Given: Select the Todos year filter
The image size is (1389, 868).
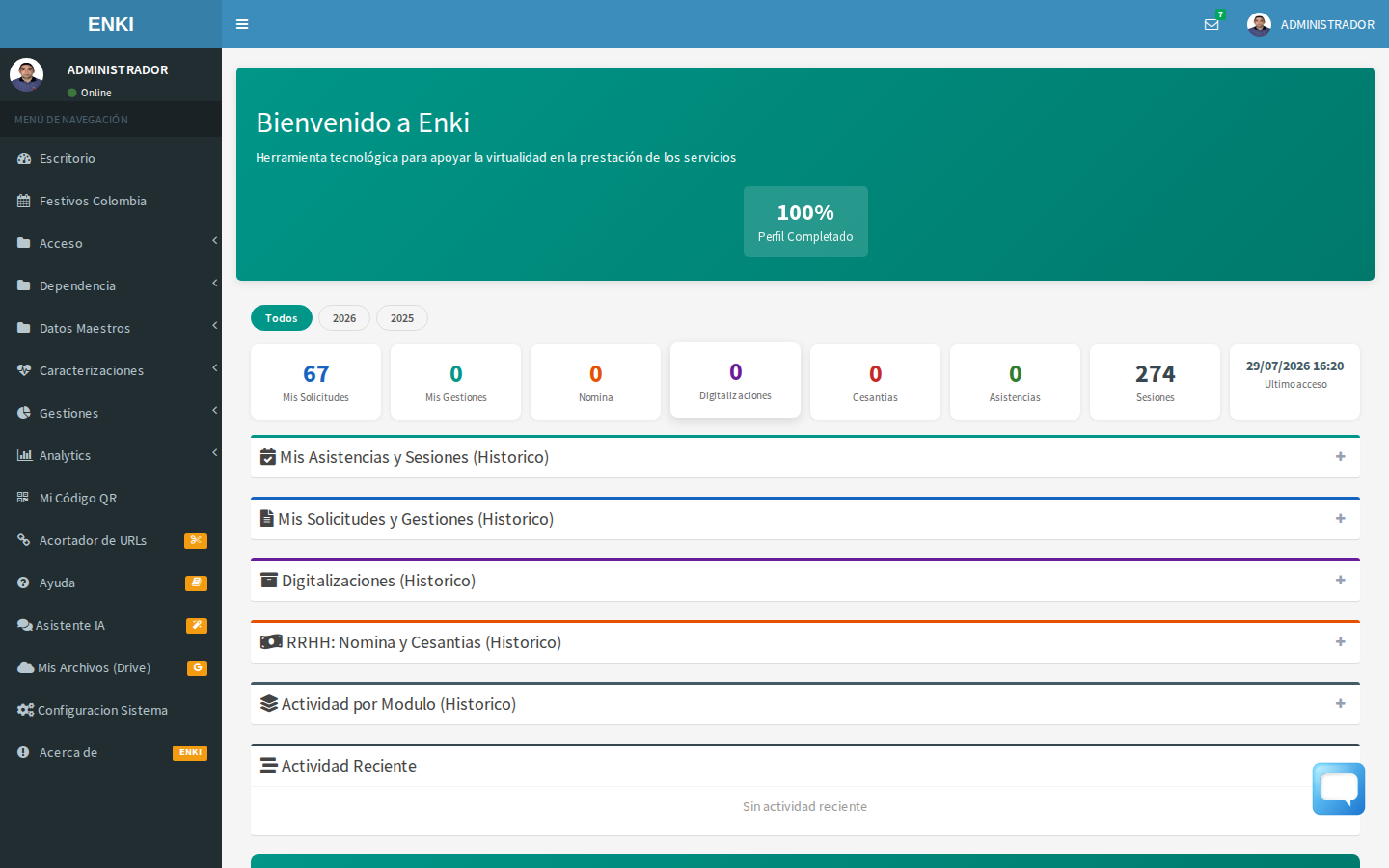Looking at the screenshot, I should pos(282,318).
